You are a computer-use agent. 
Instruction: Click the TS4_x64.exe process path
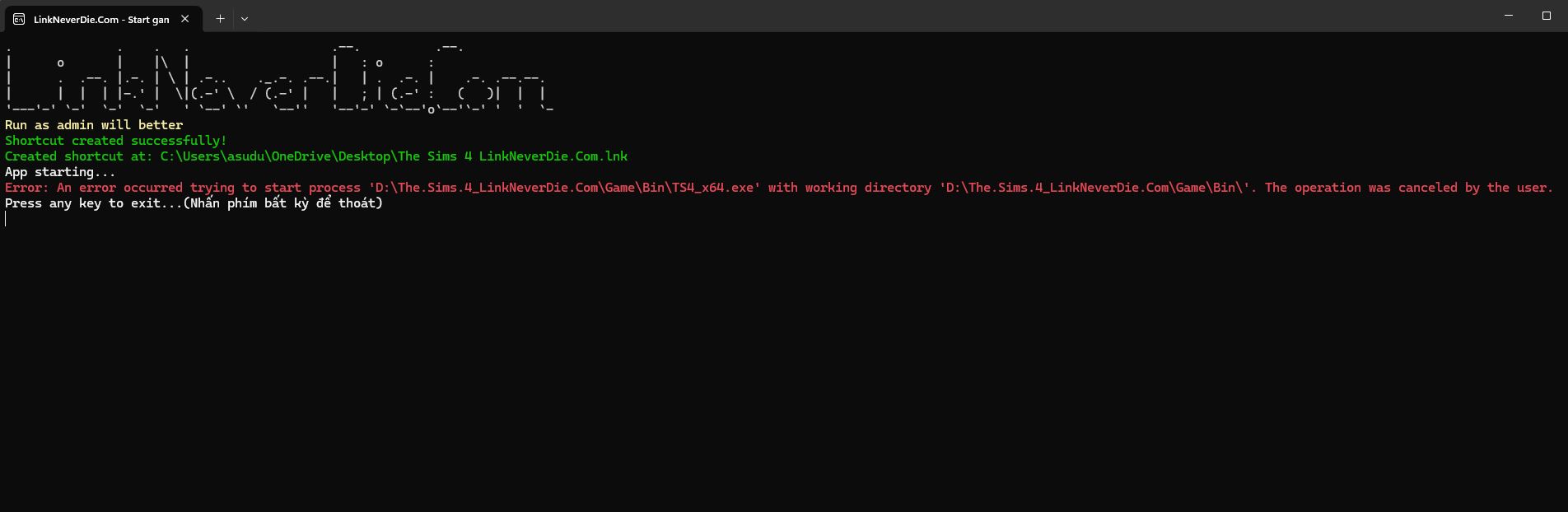[565, 188]
